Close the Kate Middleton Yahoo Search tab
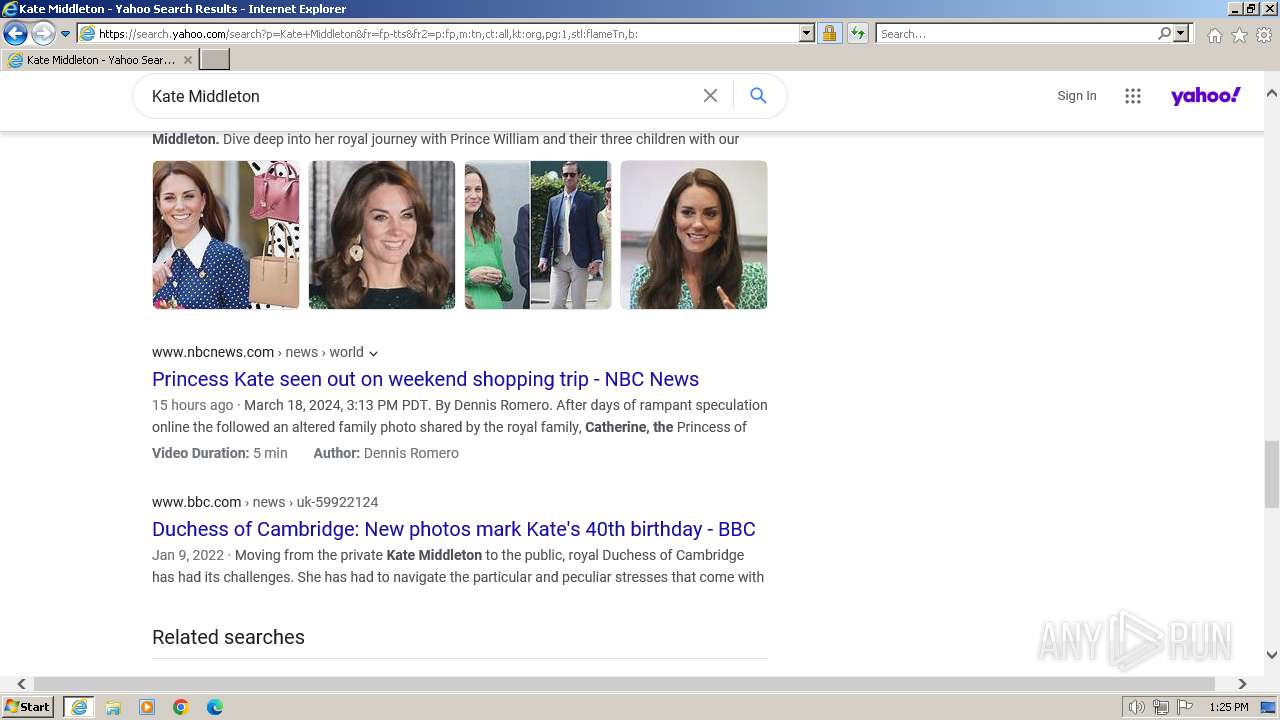Image resolution: width=1280 pixels, height=720 pixels. click(x=188, y=60)
